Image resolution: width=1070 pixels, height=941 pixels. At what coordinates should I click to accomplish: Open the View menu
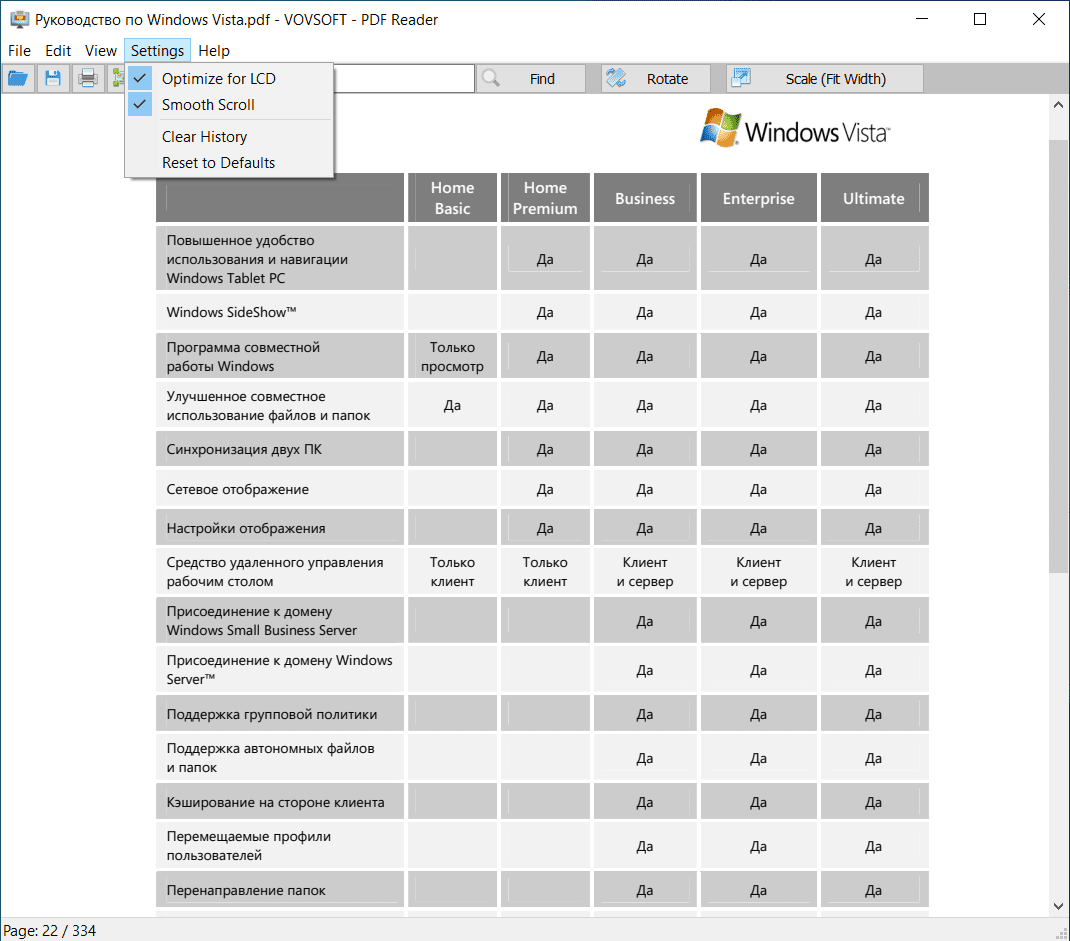(101, 50)
